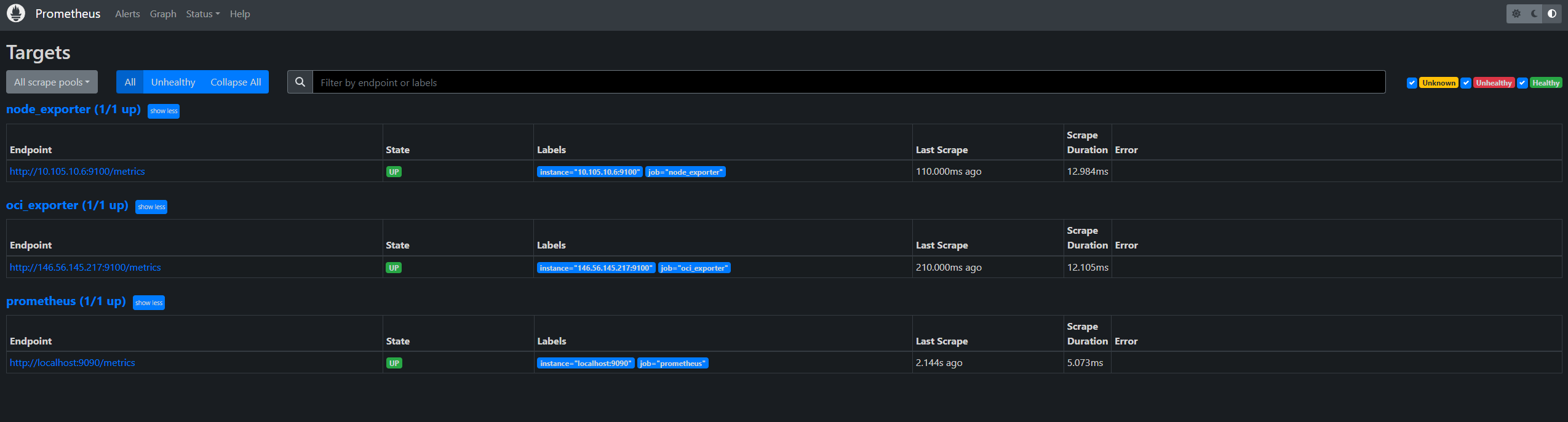Click the job="oci_exporter" label
Viewport: 1568px width, 422px height.
694,268
